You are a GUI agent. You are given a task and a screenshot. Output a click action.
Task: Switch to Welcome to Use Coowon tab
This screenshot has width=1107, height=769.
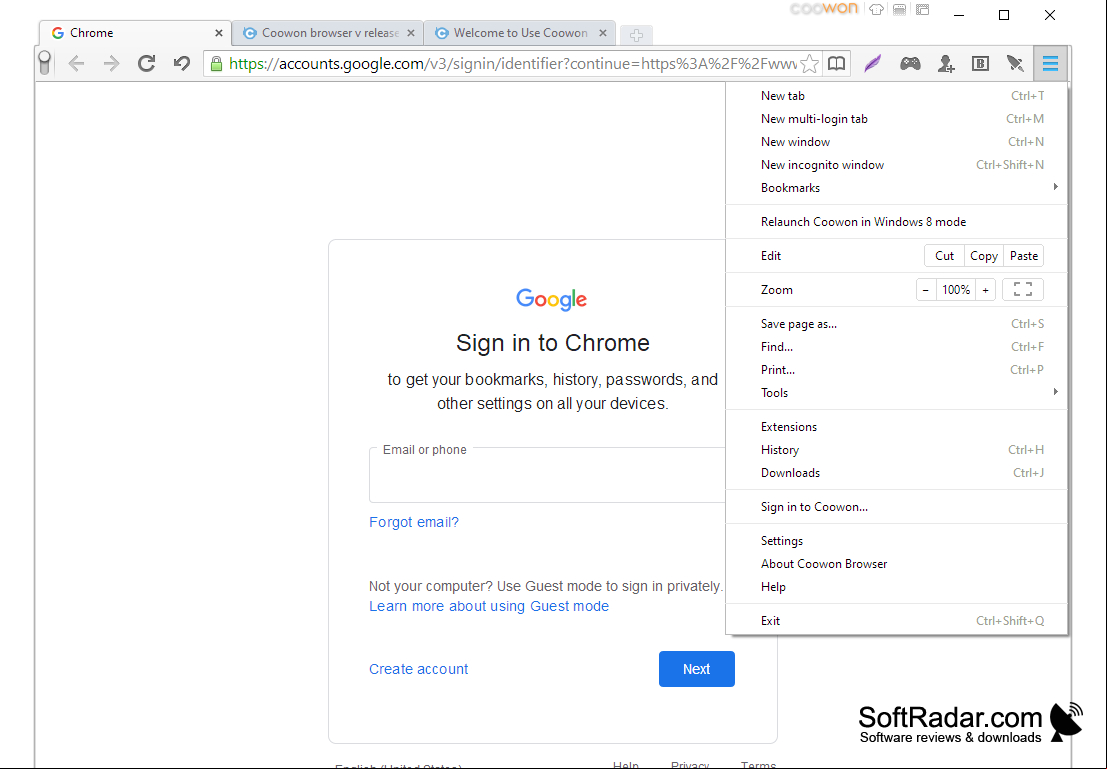pos(520,33)
